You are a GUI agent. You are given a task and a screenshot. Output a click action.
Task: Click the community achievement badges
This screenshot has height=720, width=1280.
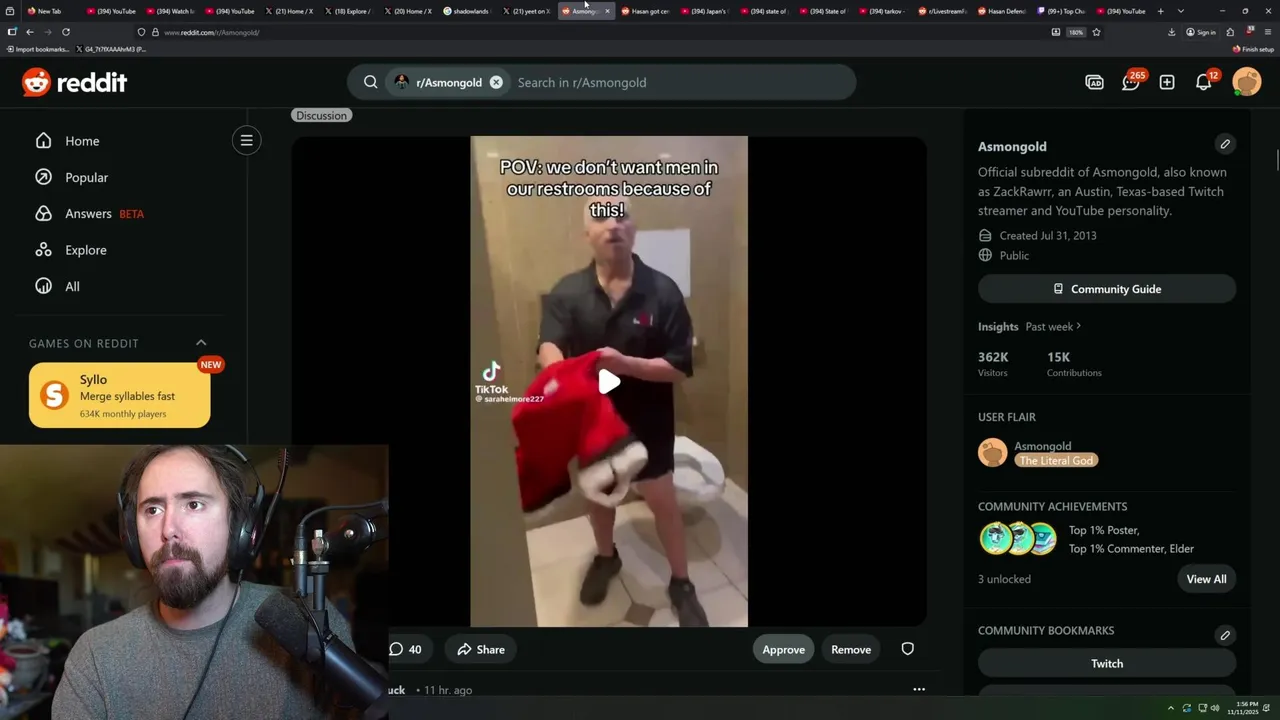click(1018, 538)
